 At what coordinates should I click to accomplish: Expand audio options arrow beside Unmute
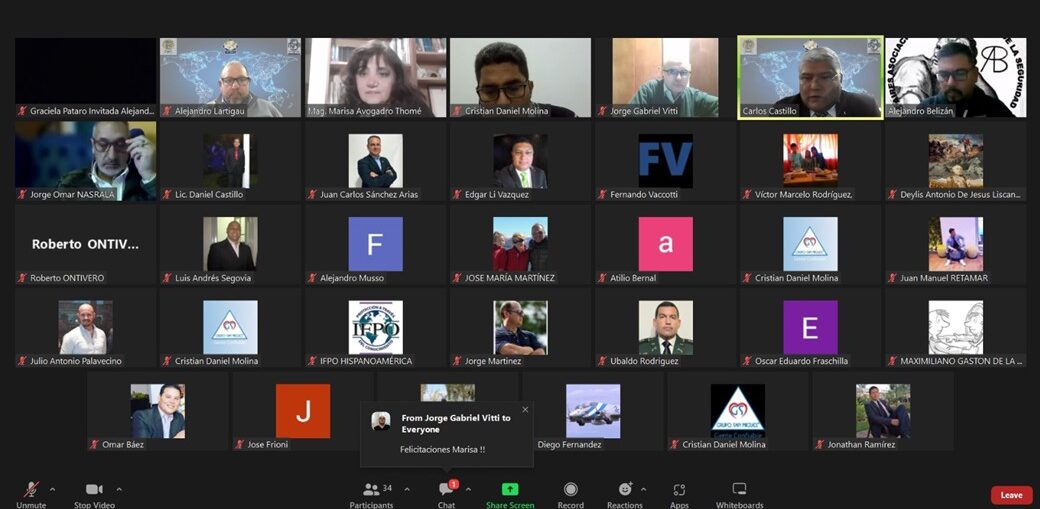[x=53, y=489]
